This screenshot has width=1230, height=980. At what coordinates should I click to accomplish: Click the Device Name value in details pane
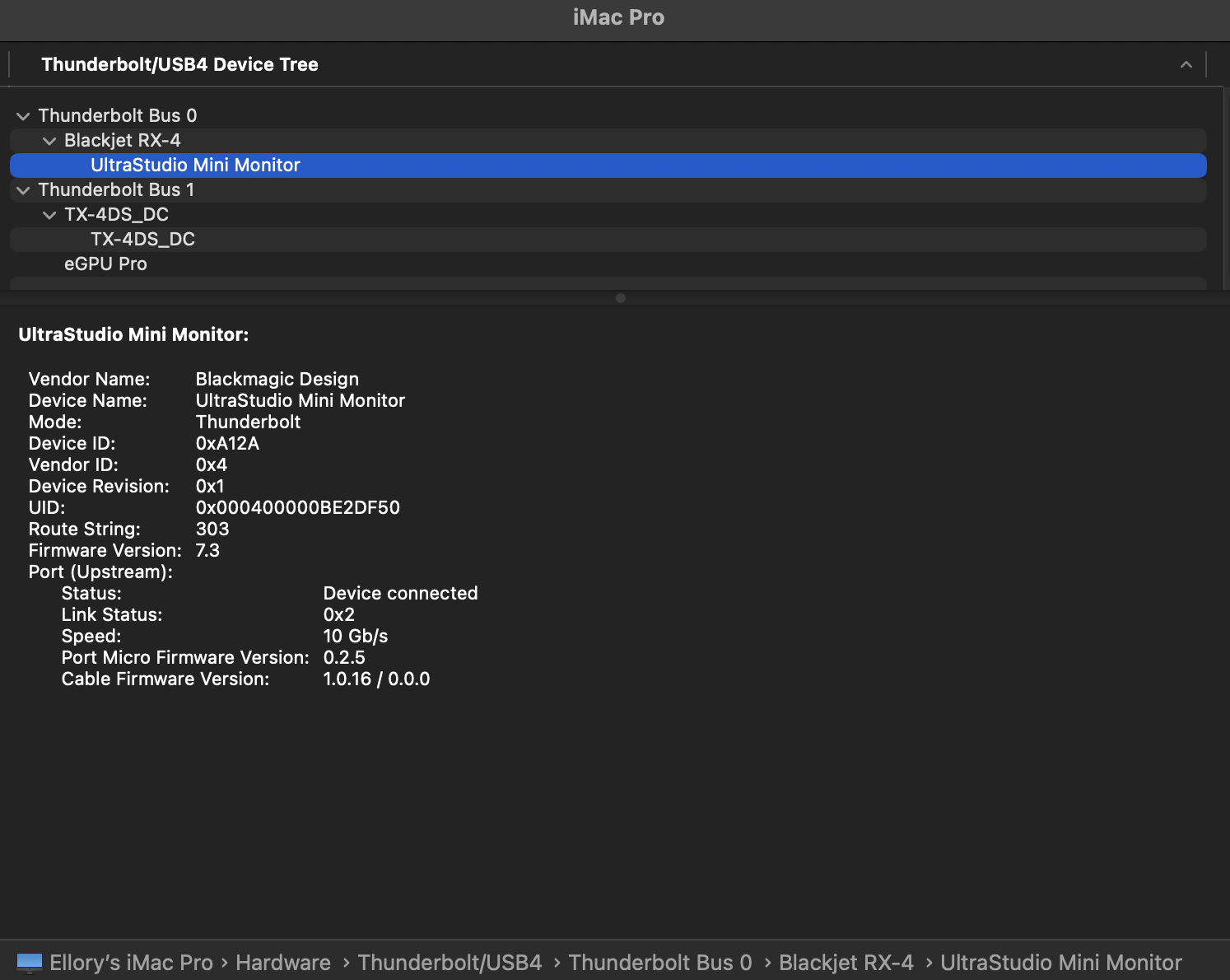[x=301, y=400]
